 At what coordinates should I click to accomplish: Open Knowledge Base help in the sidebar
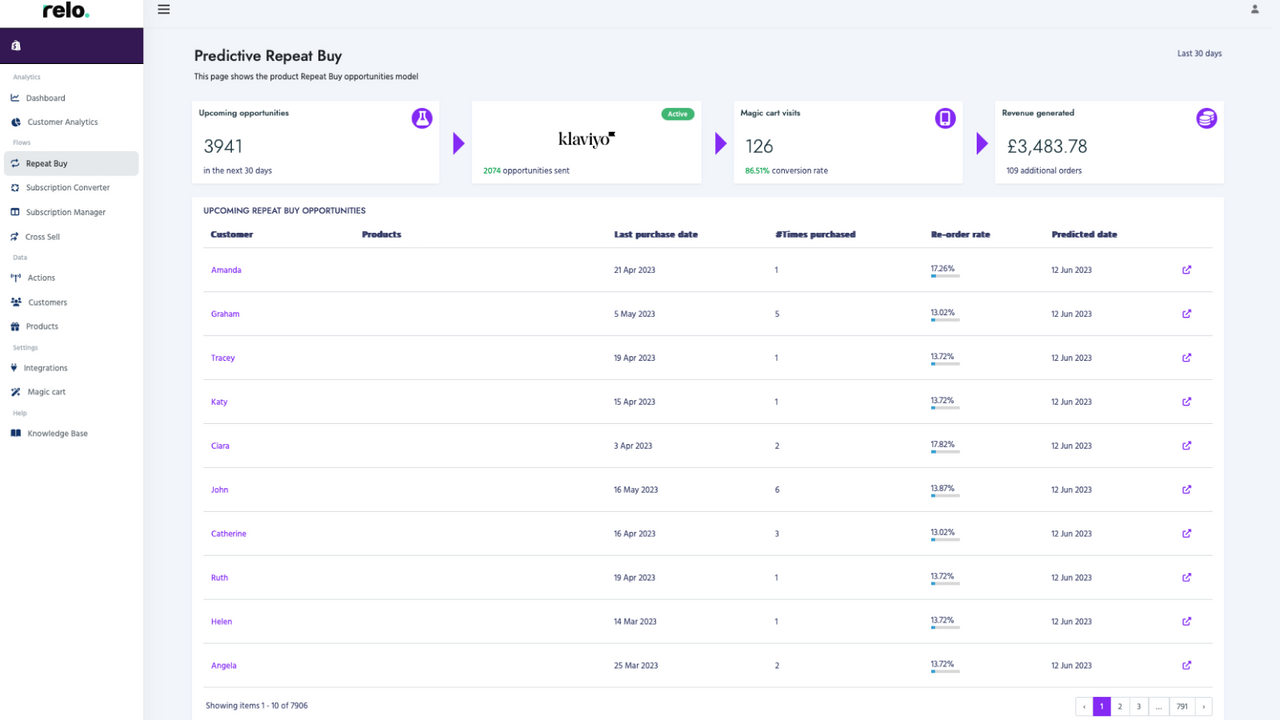pyautogui.click(x=57, y=434)
